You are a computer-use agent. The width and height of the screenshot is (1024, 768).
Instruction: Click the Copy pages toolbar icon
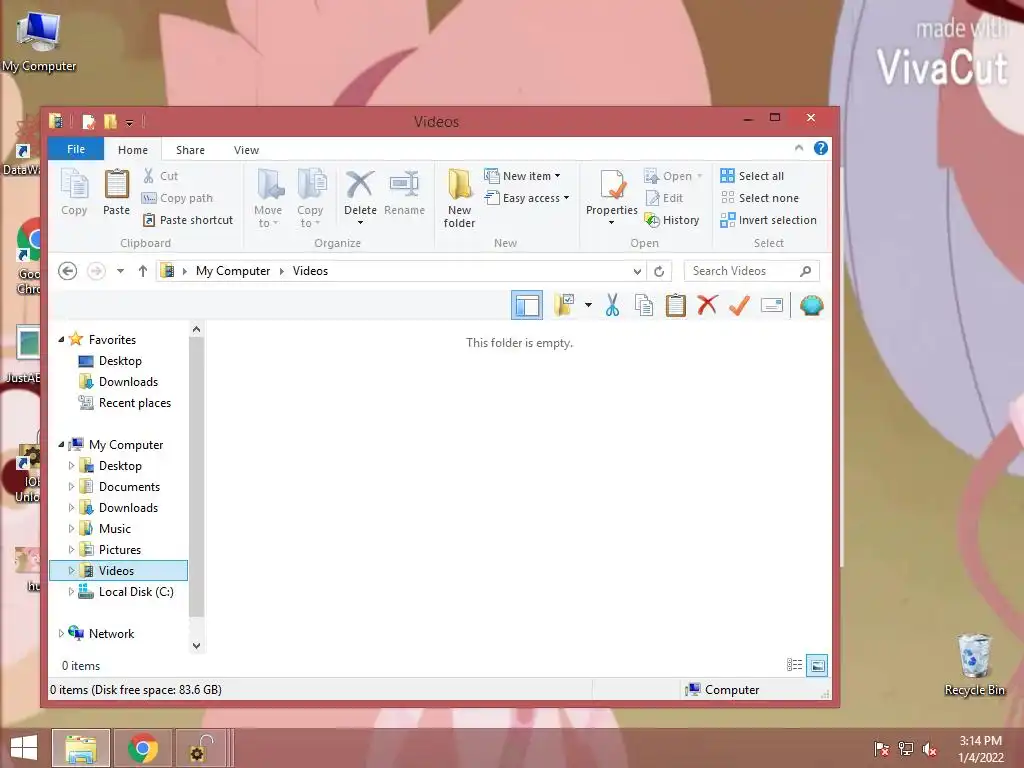tap(644, 305)
